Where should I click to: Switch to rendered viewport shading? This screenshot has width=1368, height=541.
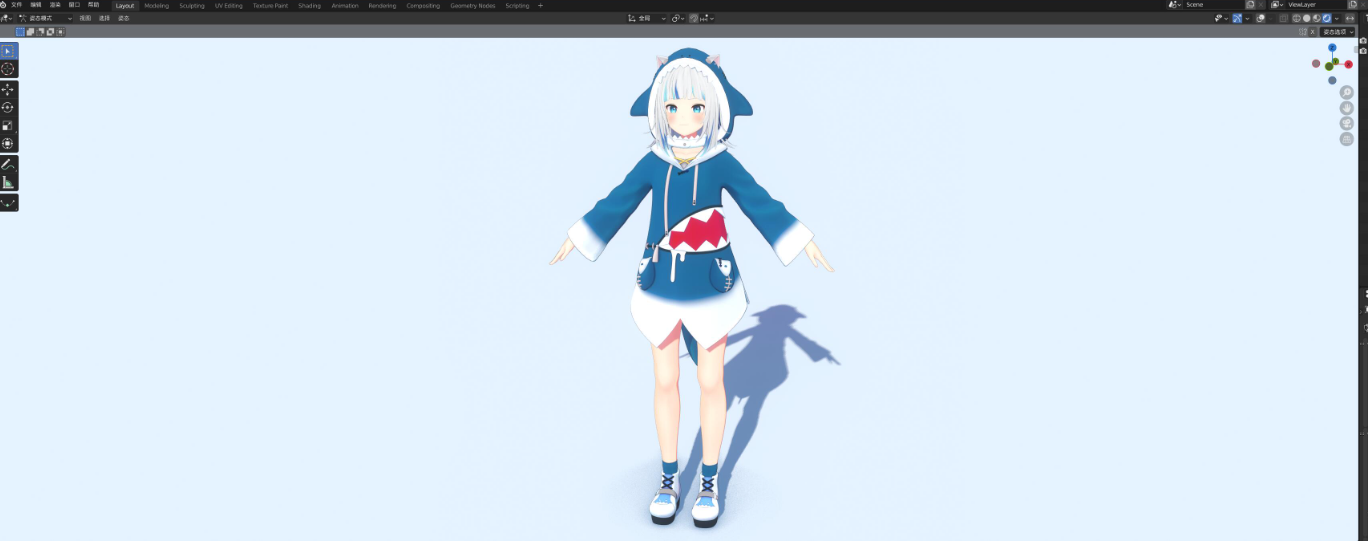1326,18
